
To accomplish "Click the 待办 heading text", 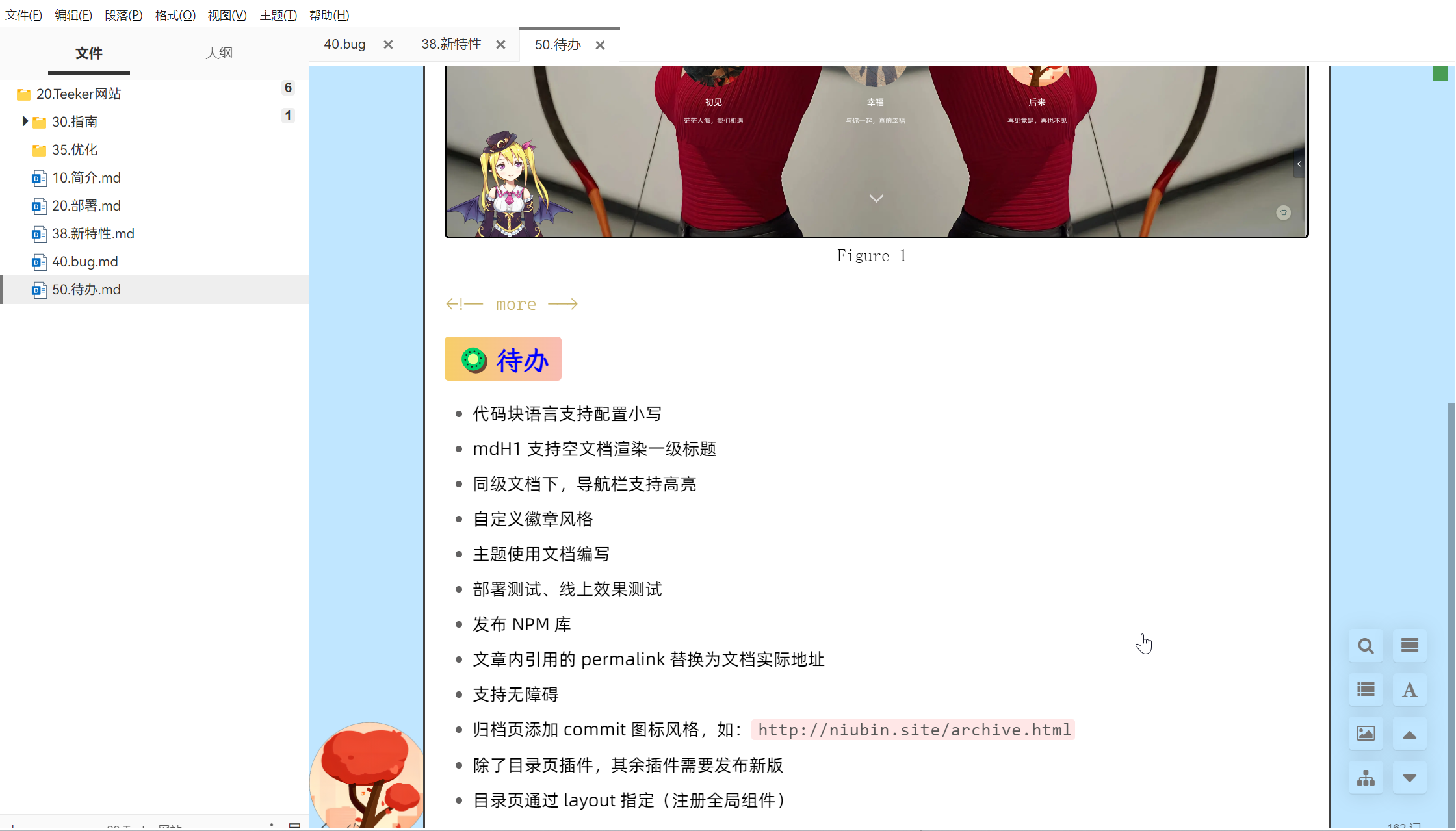I will 523,360.
